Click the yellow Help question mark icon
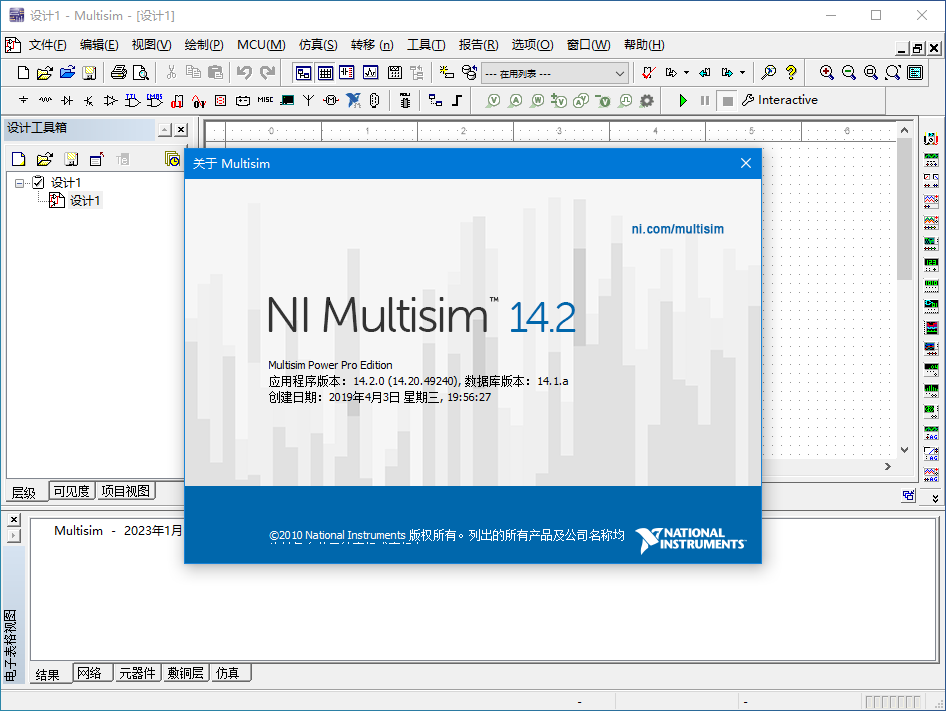946x711 pixels. click(x=791, y=73)
